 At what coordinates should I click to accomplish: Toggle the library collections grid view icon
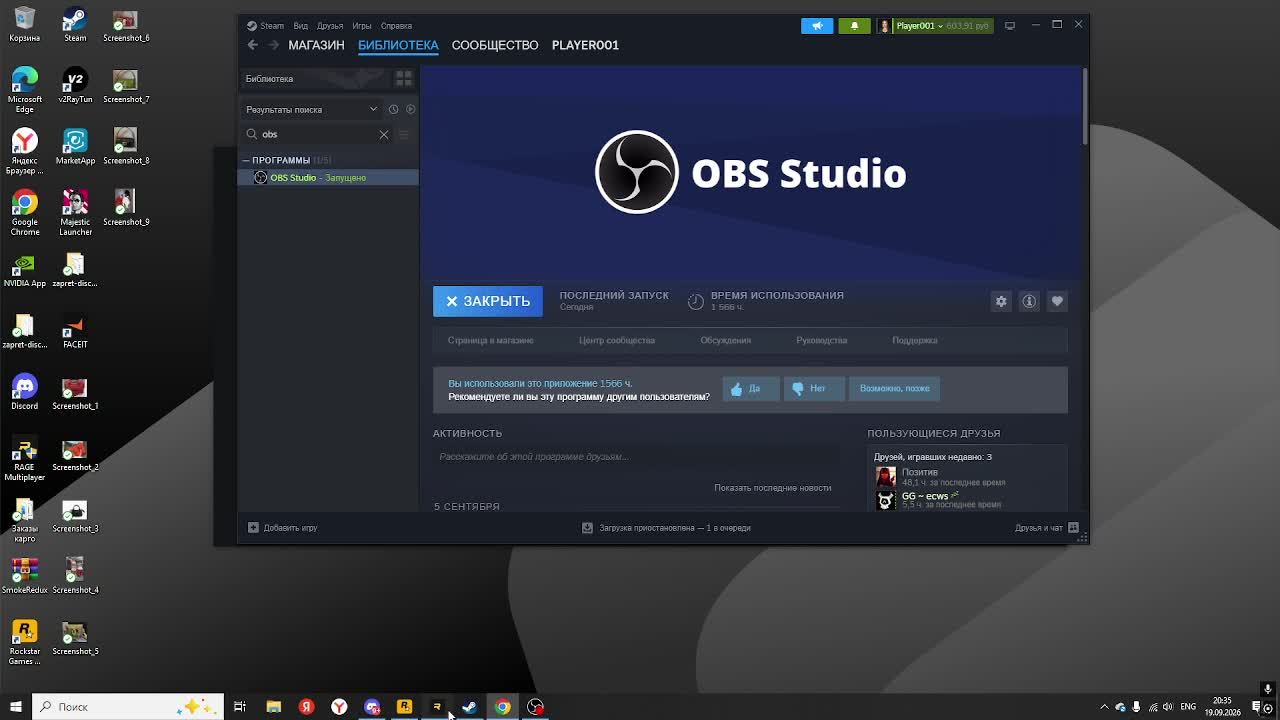point(404,78)
